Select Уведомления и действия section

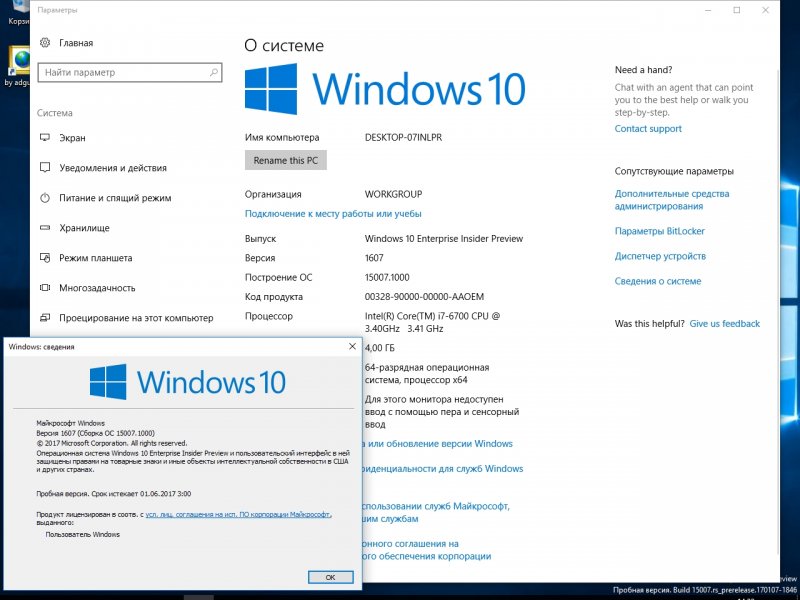point(113,168)
